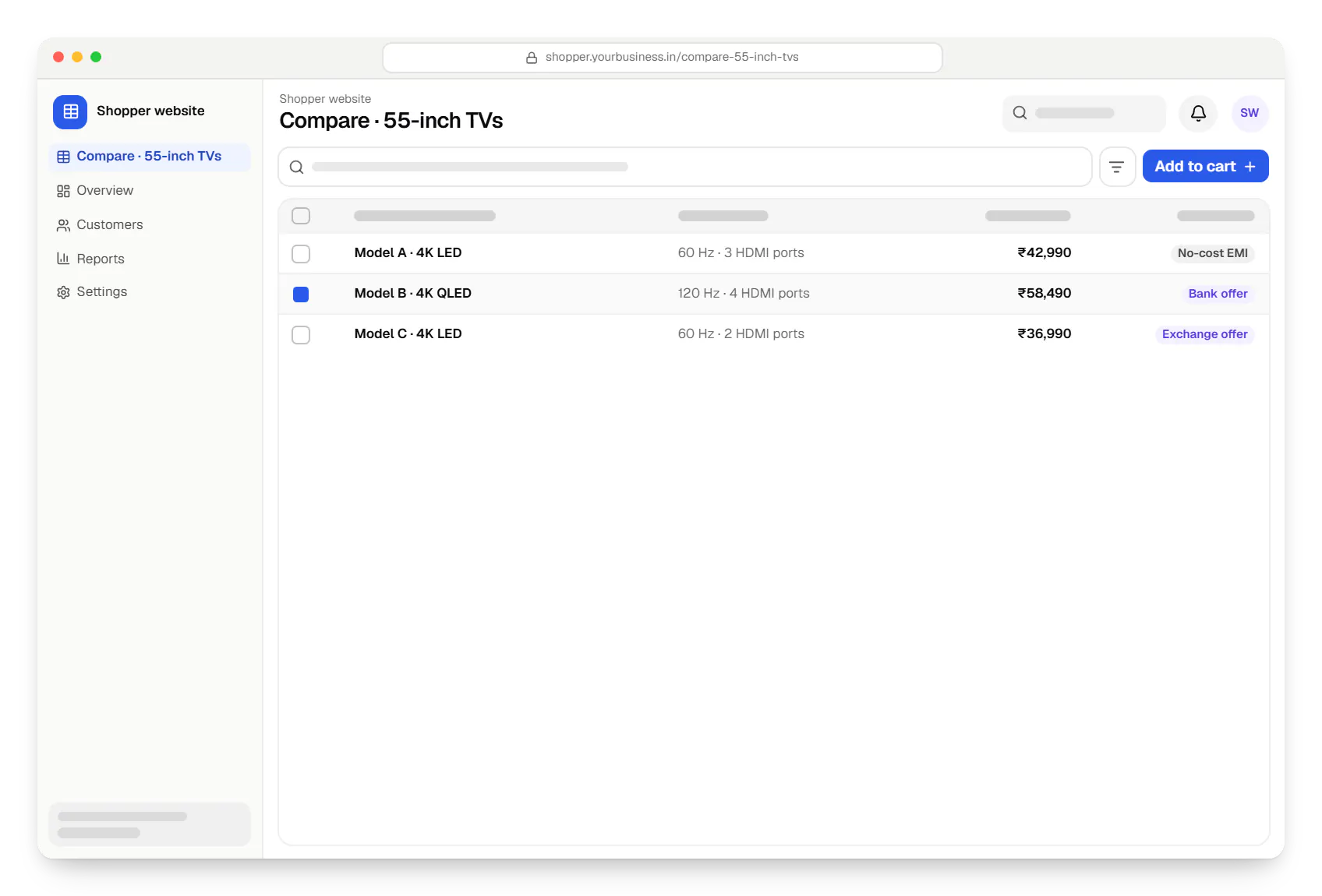Click the Customers people icon

tap(63, 225)
